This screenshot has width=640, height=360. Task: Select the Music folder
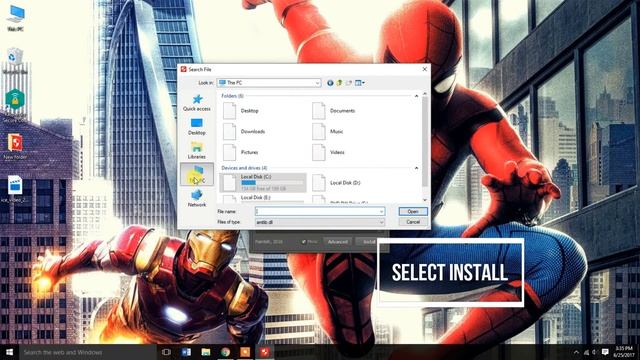pos(329,131)
